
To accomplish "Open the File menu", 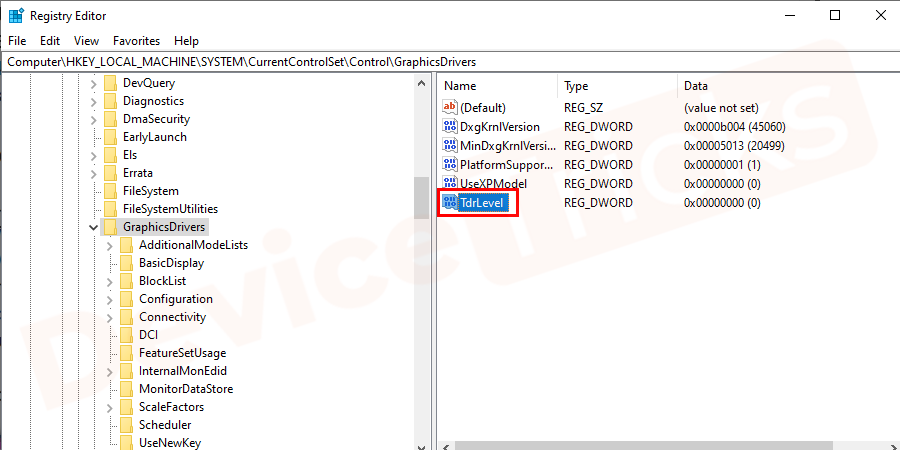I will tap(17, 41).
